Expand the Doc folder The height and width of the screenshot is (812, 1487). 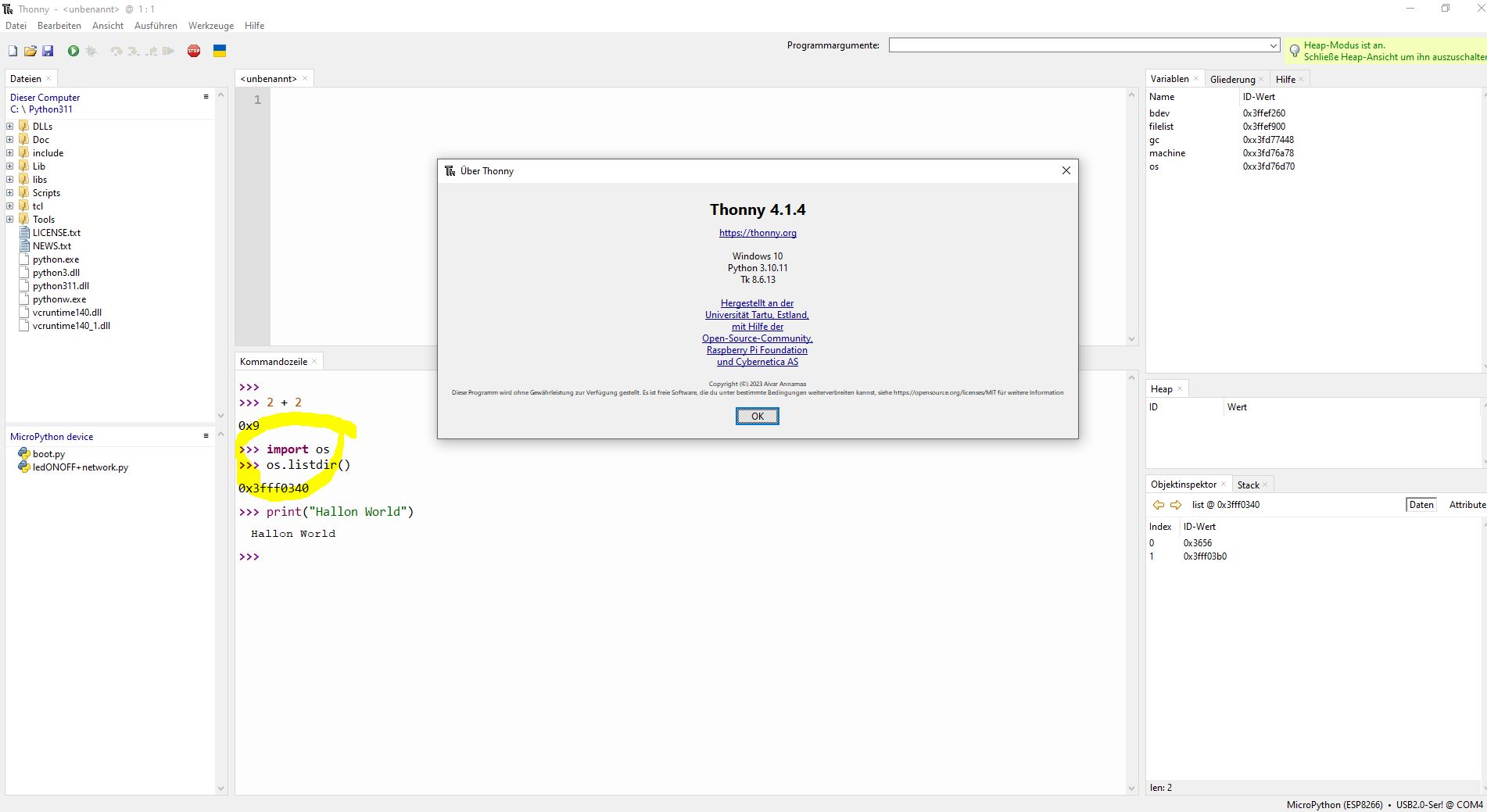click(10, 139)
